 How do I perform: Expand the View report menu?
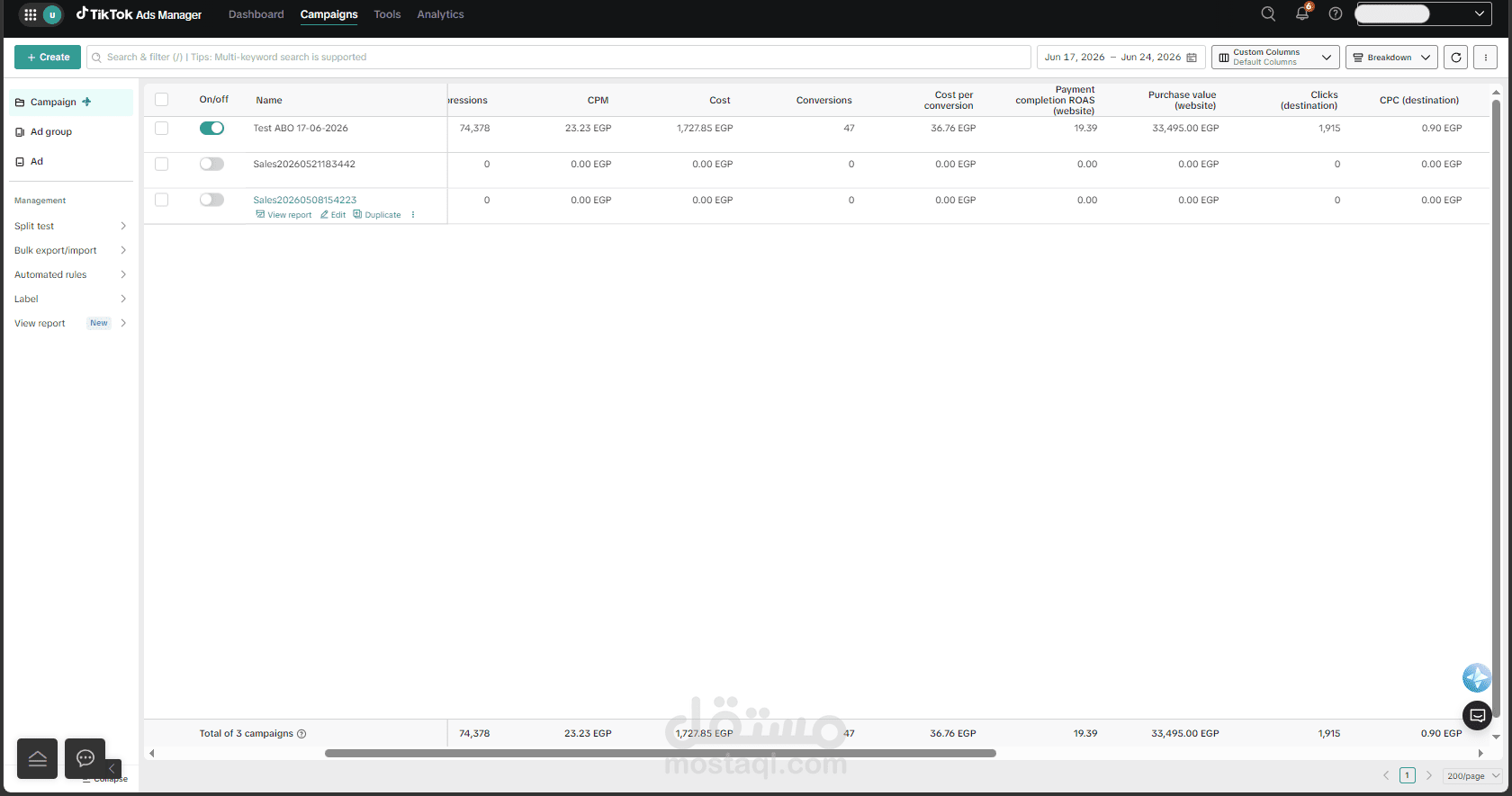click(x=70, y=323)
